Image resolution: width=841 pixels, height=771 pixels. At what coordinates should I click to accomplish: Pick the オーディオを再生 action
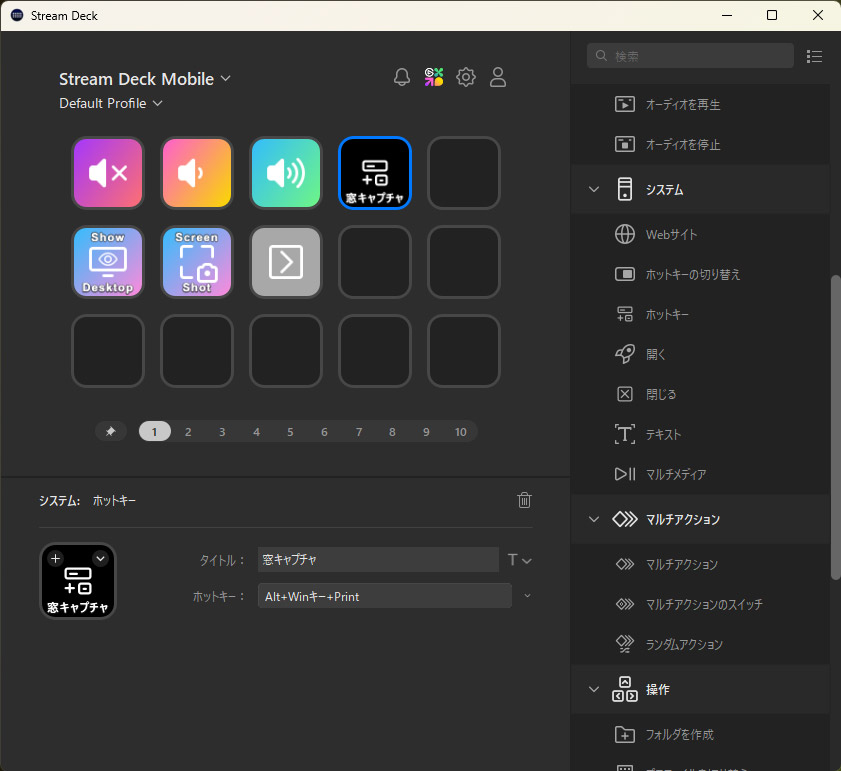pyautogui.click(x=700, y=104)
